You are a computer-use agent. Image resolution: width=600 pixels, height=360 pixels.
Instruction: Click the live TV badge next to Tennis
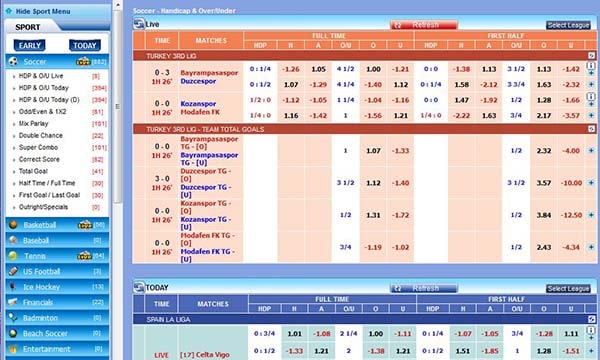(85, 256)
